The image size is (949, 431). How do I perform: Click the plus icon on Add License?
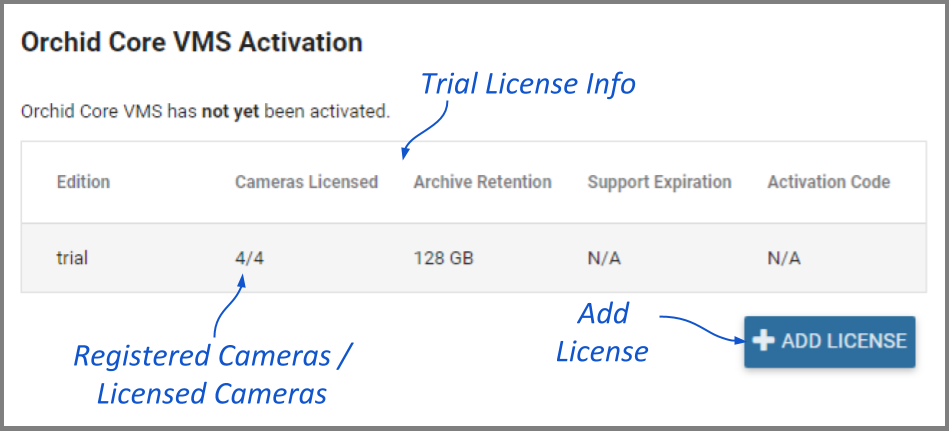point(764,341)
